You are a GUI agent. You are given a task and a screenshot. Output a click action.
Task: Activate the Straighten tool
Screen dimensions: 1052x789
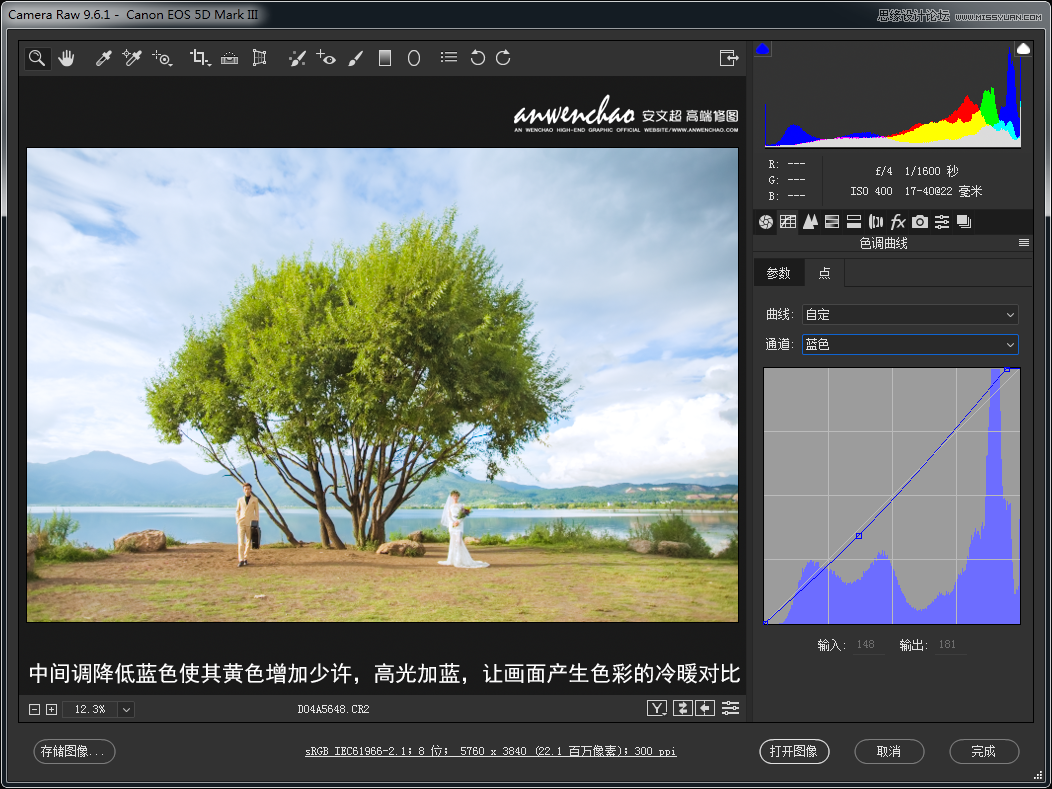click(x=229, y=58)
